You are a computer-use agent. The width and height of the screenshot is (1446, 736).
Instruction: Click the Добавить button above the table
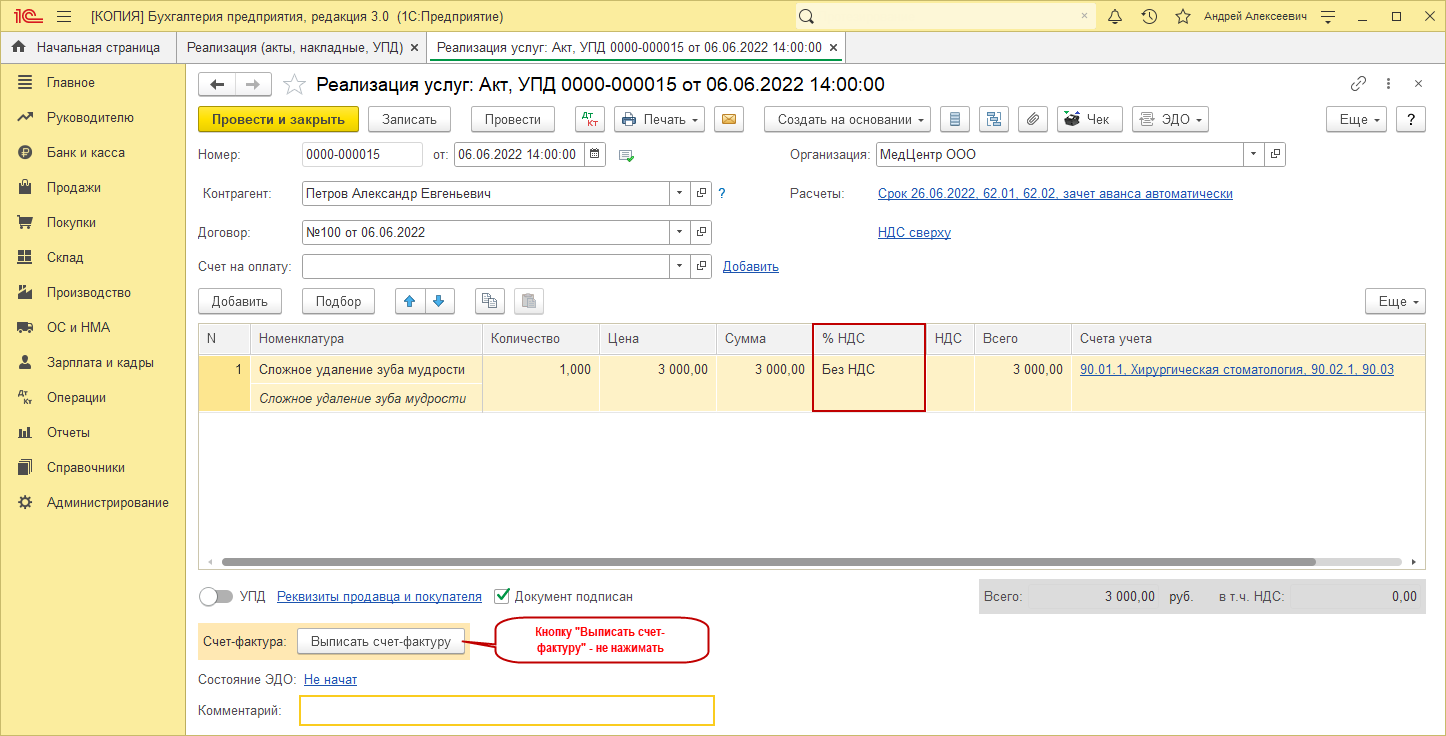[x=240, y=301]
